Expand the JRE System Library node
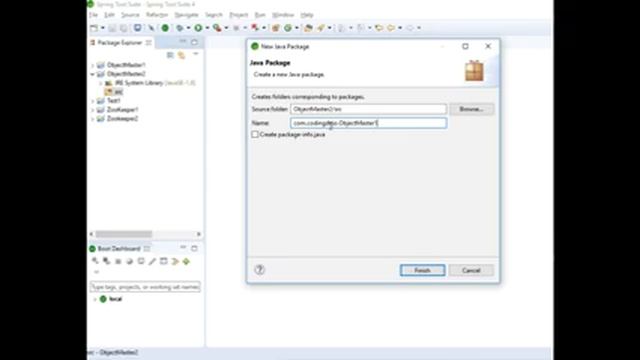Image resolution: width=640 pixels, height=360 pixels. (x=101, y=83)
